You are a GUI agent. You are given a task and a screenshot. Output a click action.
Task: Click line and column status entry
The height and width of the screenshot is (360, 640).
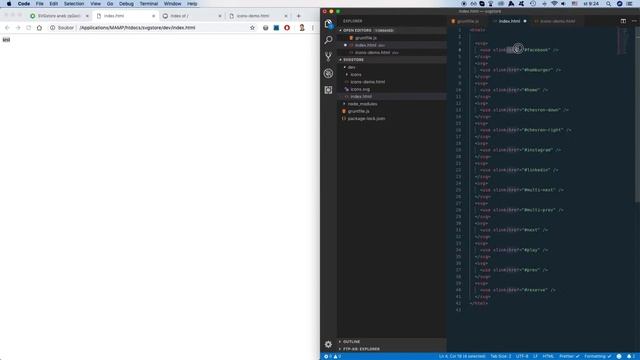pyautogui.click(x=462, y=356)
